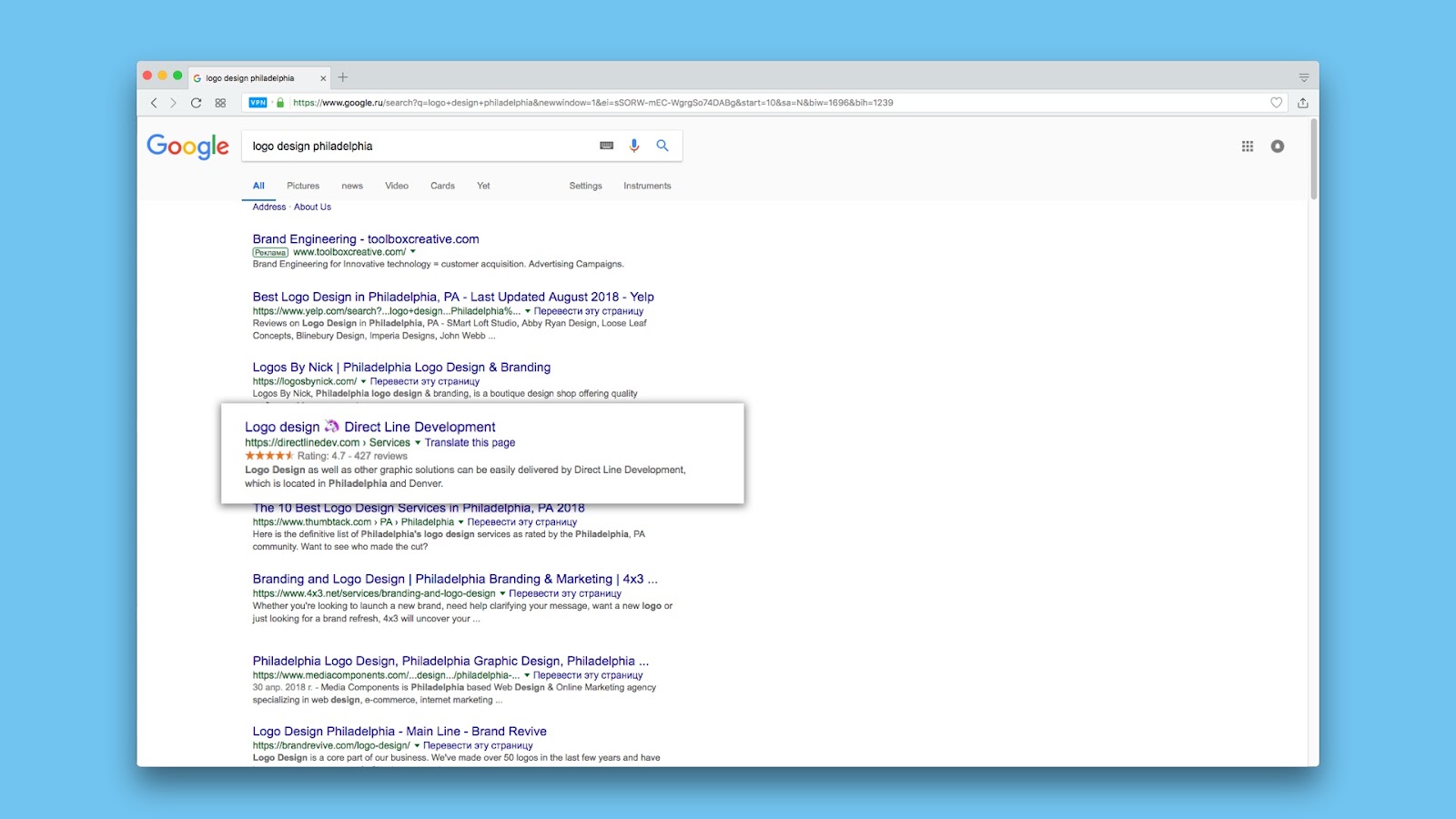Open the '4x3' Branding and Logo Design result
This screenshot has height=819, width=1456.
455,579
